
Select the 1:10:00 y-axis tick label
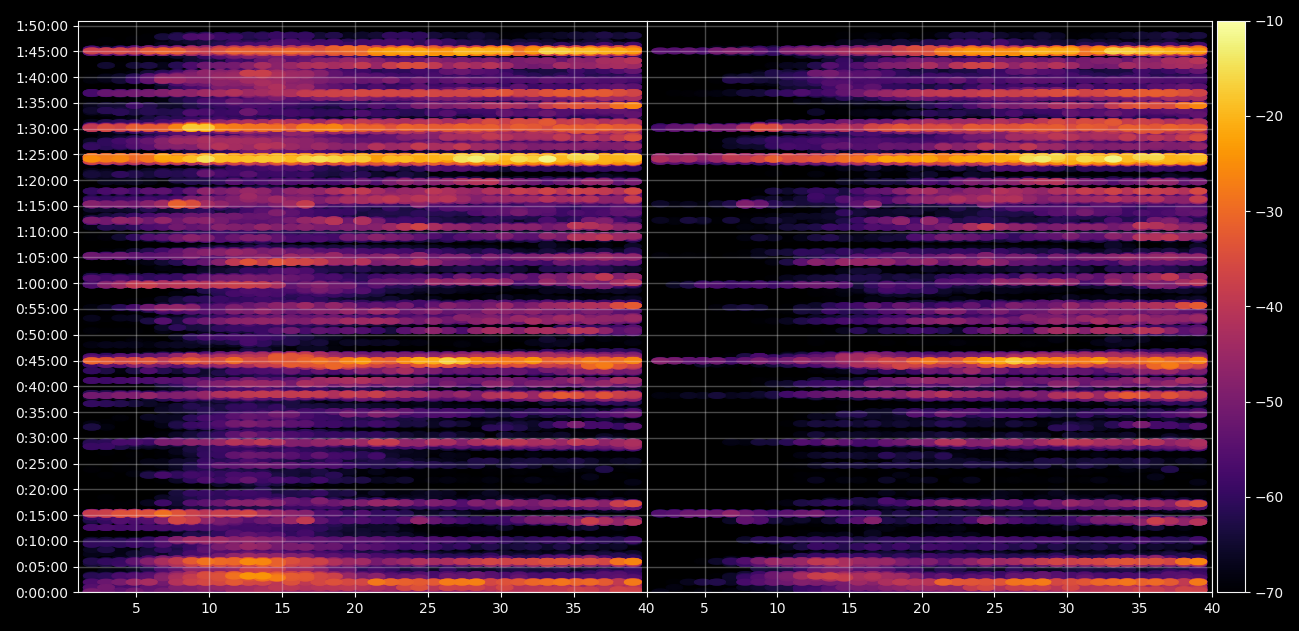pos(43,232)
